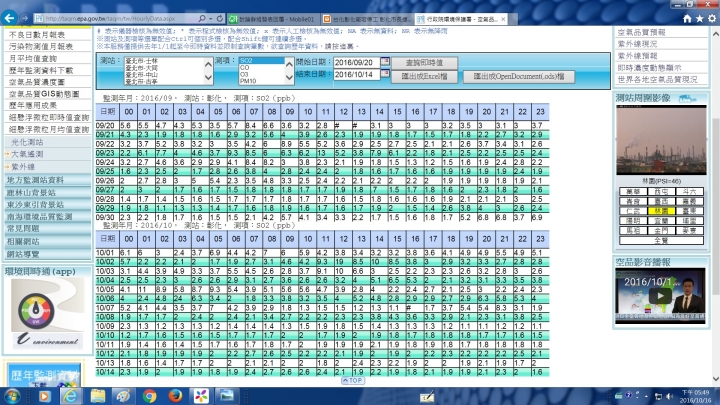The image size is (720, 405).
Task: Launch media player from the taskbar
Action: point(45,396)
